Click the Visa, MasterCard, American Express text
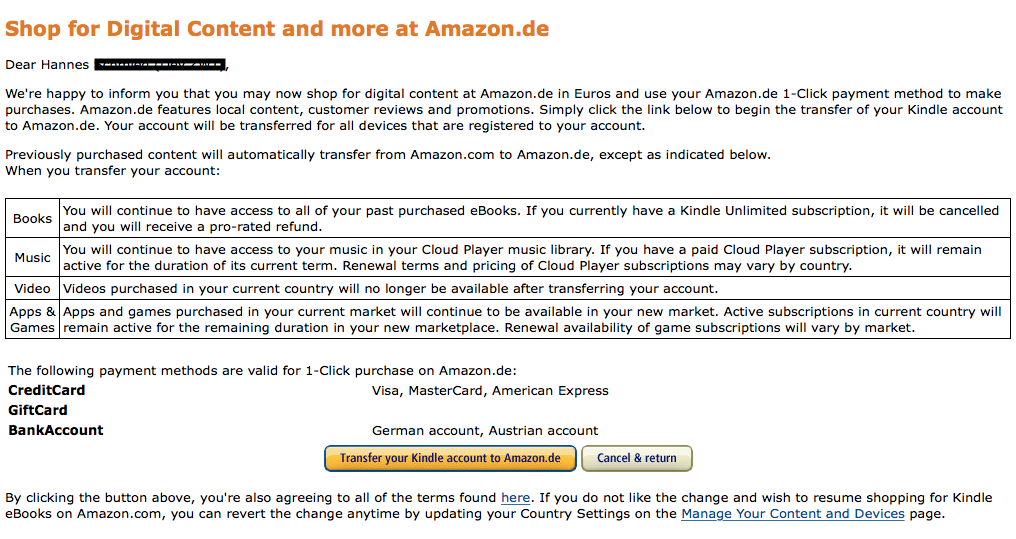Screen dimensions: 1016x539 pos(490,391)
